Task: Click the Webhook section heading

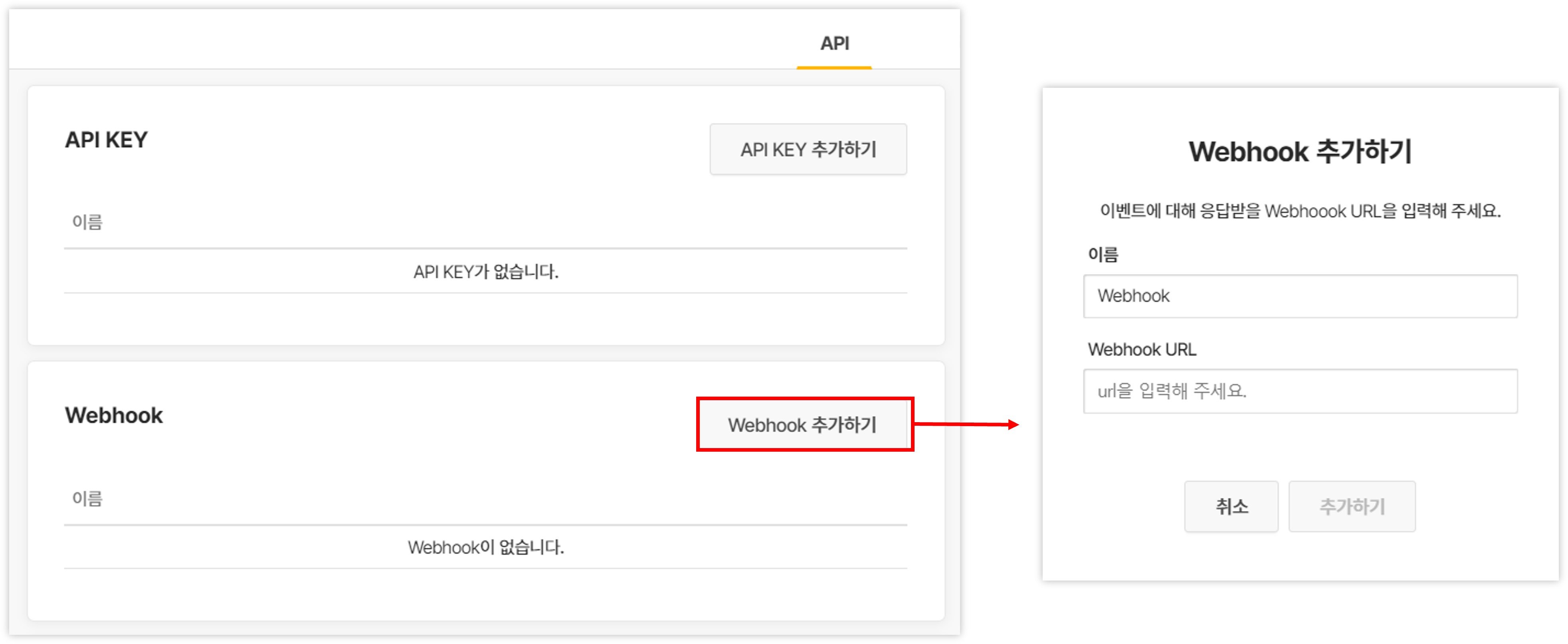Action: pos(114,415)
